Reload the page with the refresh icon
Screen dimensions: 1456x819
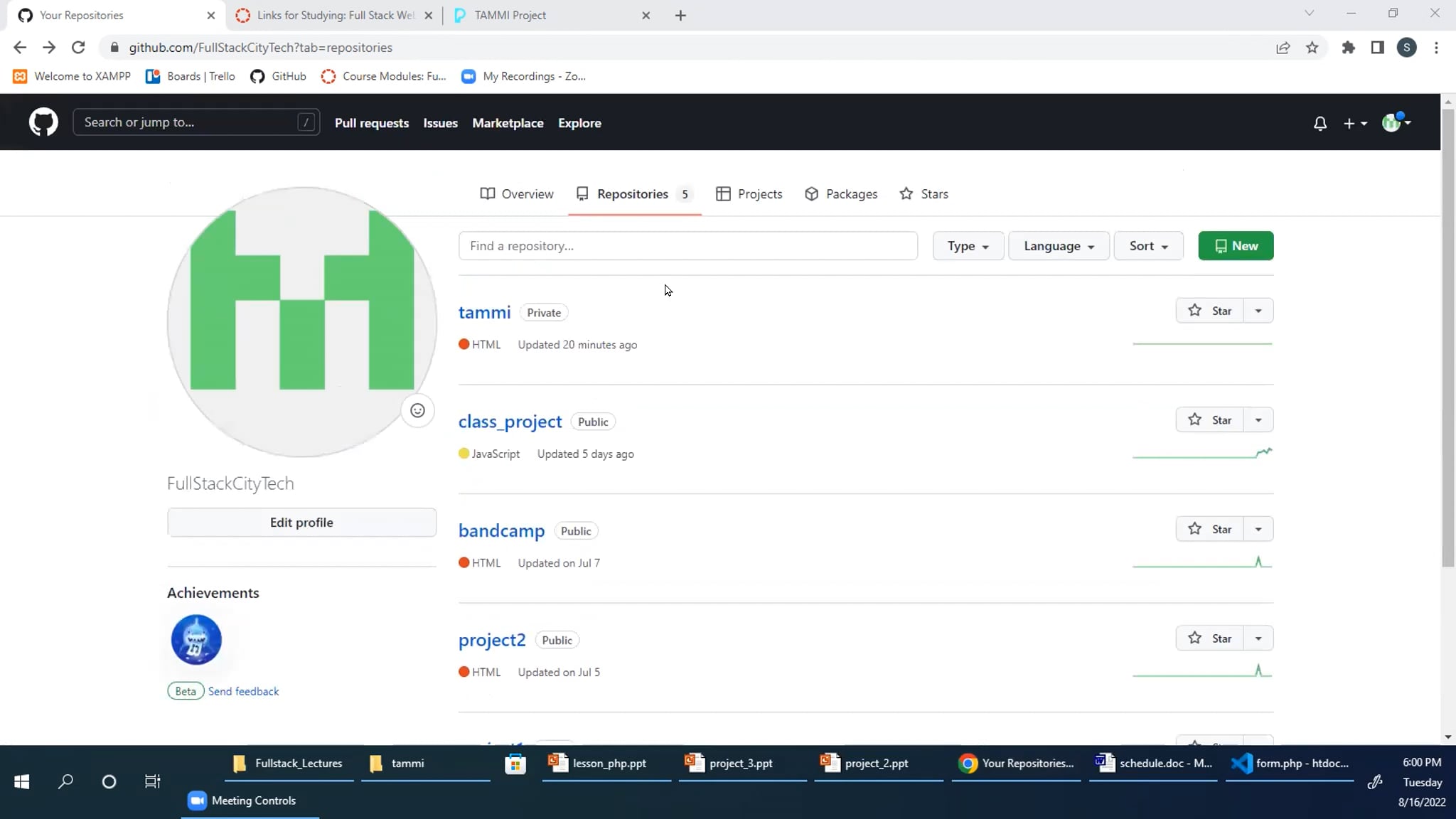click(x=78, y=48)
